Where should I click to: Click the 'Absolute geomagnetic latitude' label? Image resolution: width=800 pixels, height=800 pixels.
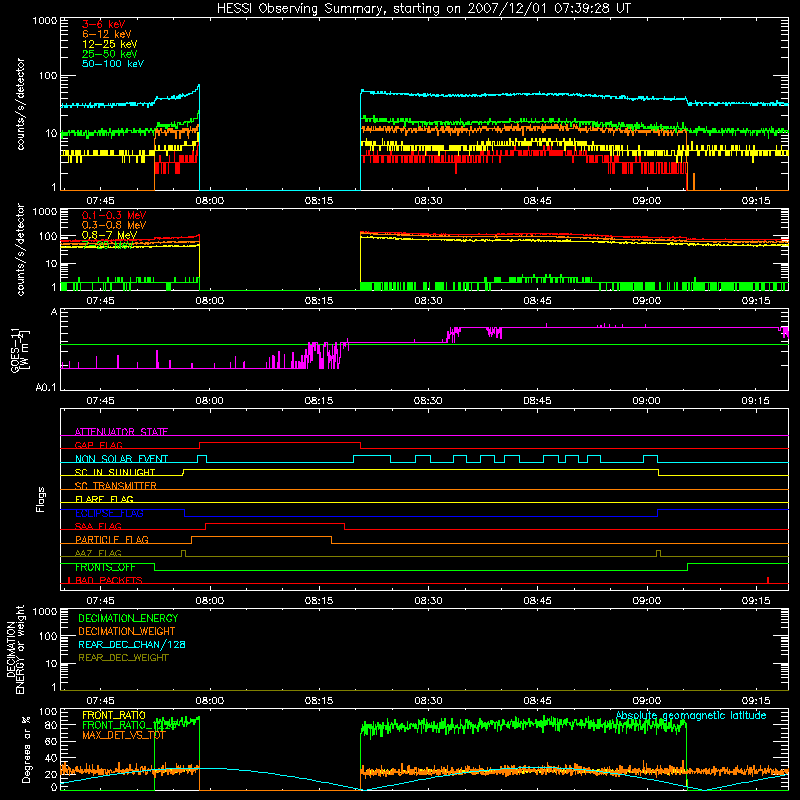(691, 716)
